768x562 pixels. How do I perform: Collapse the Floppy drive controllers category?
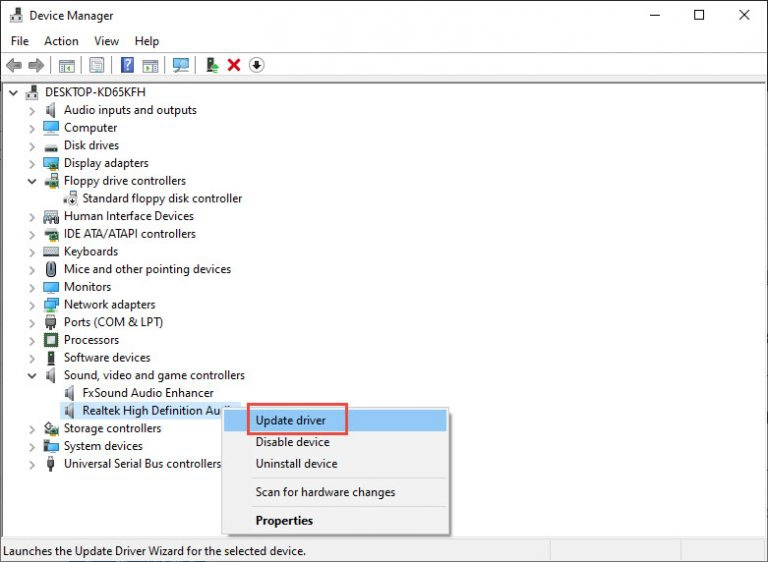point(32,181)
